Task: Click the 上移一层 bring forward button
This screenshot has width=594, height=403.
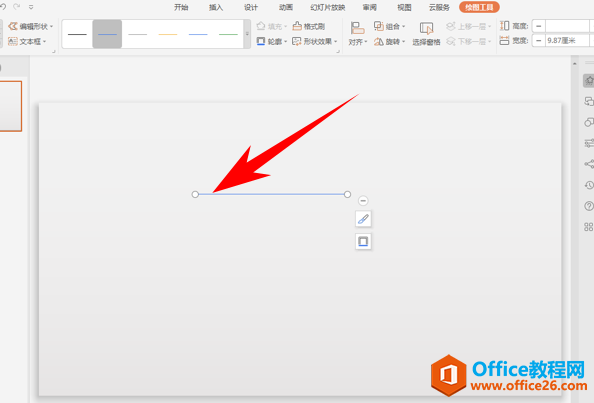Action: pos(469,26)
